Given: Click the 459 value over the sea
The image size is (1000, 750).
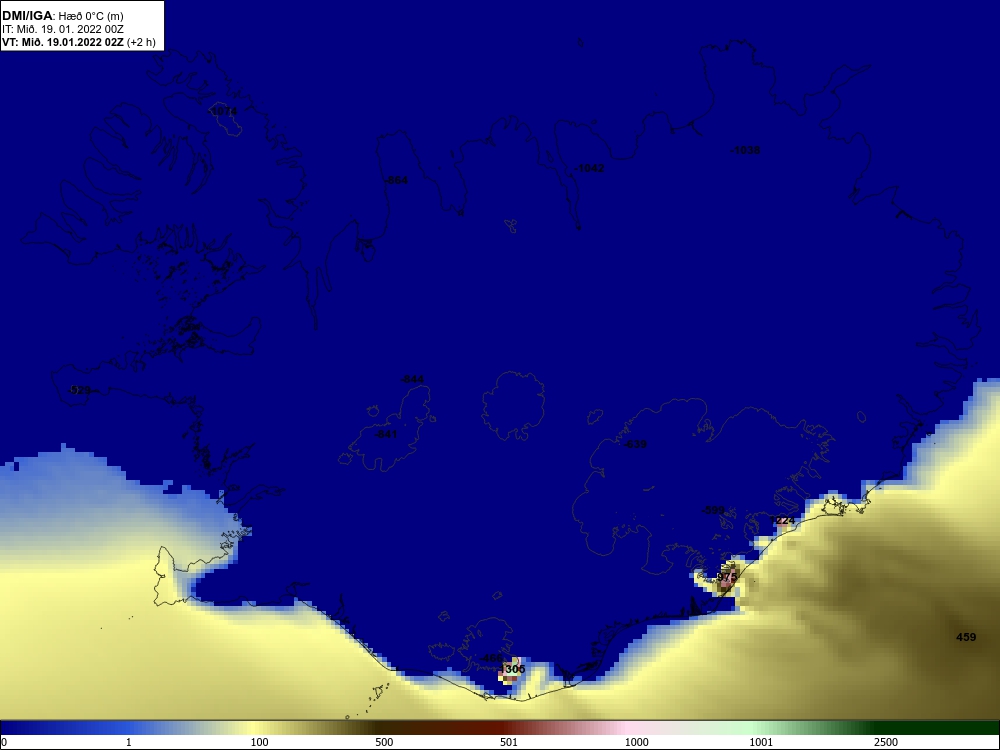Looking at the screenshot, I should (966, 636).
